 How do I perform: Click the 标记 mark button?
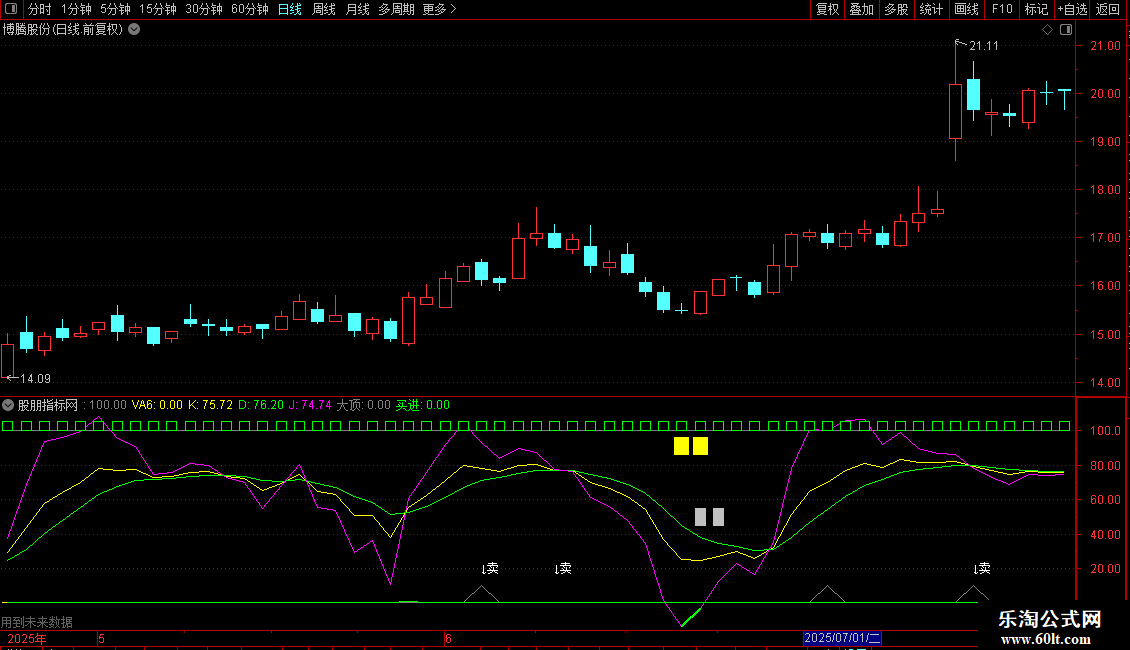[1036, 9]
